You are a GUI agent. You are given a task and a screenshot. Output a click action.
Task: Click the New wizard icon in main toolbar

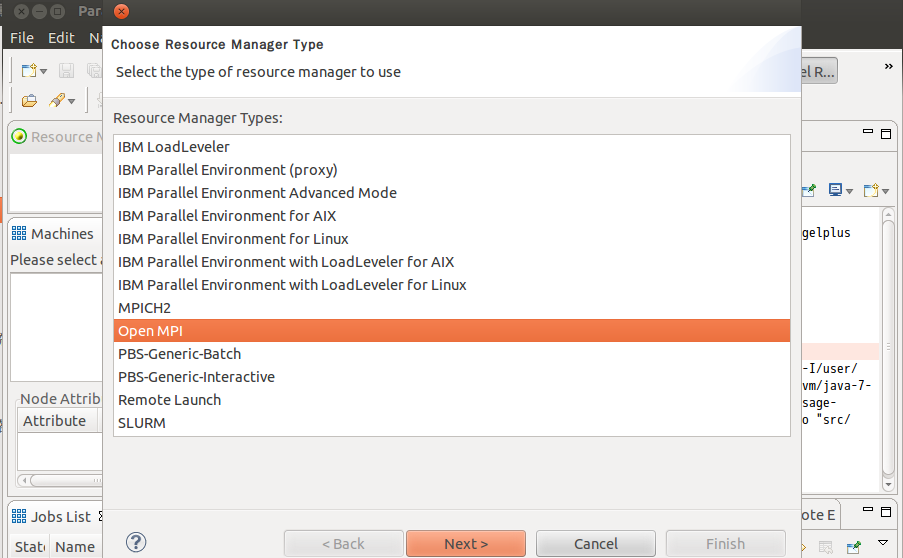(x=29, y=70)
